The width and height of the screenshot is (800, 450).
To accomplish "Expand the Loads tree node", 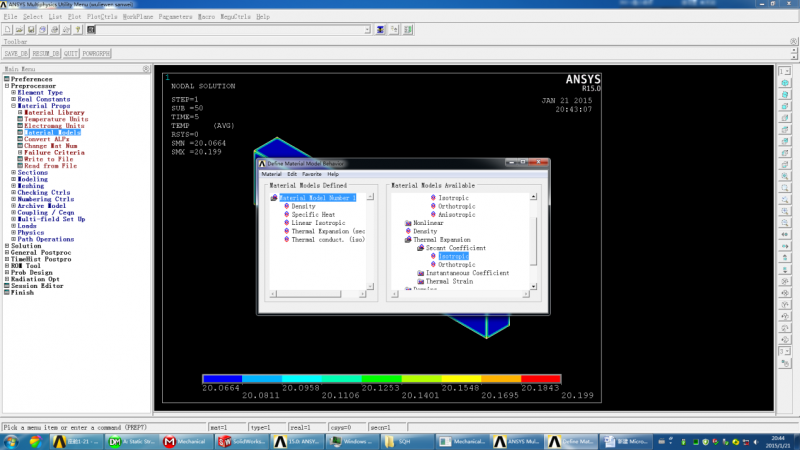I will pyautogui.click(x=14, y=226).
